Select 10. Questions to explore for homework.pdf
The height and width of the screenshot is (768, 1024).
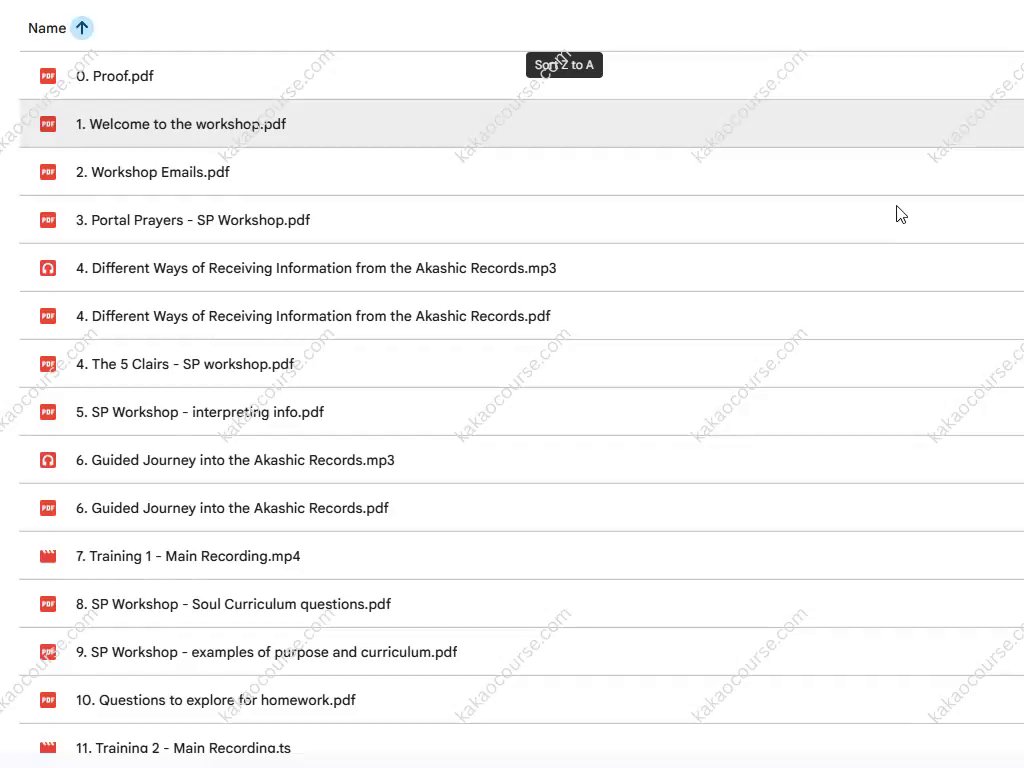[x=216, y=700]
